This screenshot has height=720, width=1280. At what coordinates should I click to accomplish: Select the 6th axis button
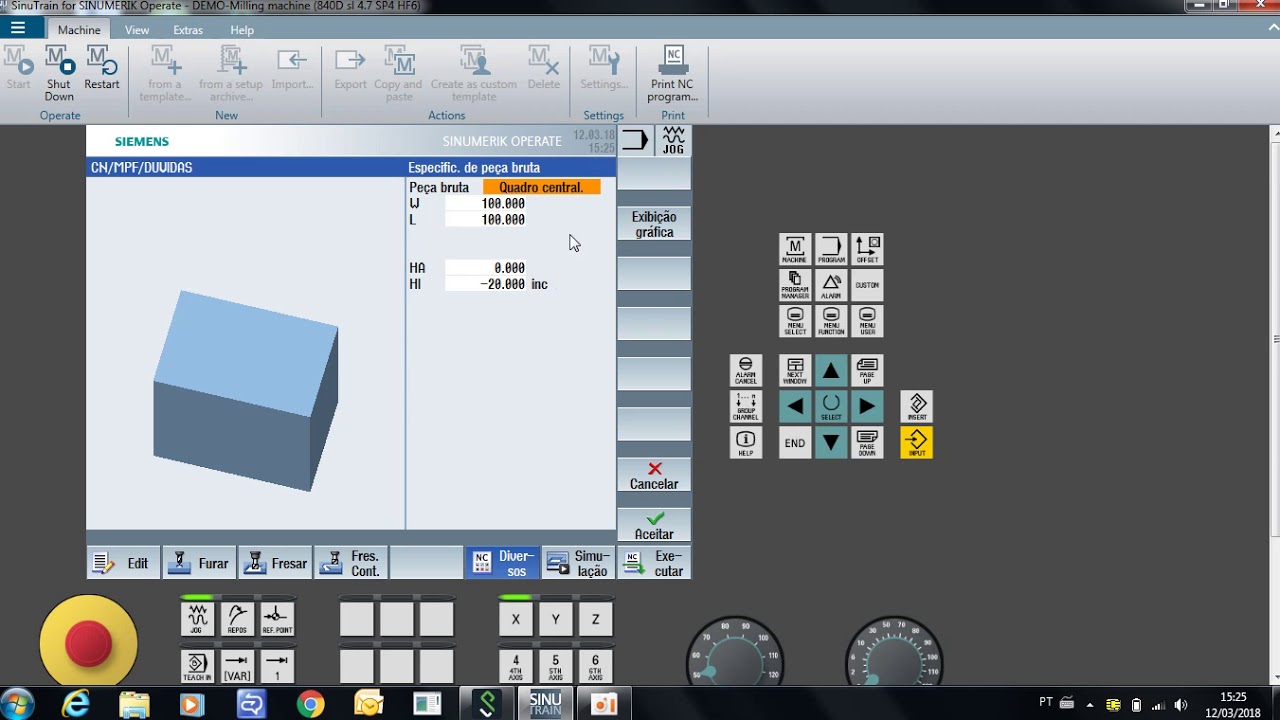click(596, 666)
